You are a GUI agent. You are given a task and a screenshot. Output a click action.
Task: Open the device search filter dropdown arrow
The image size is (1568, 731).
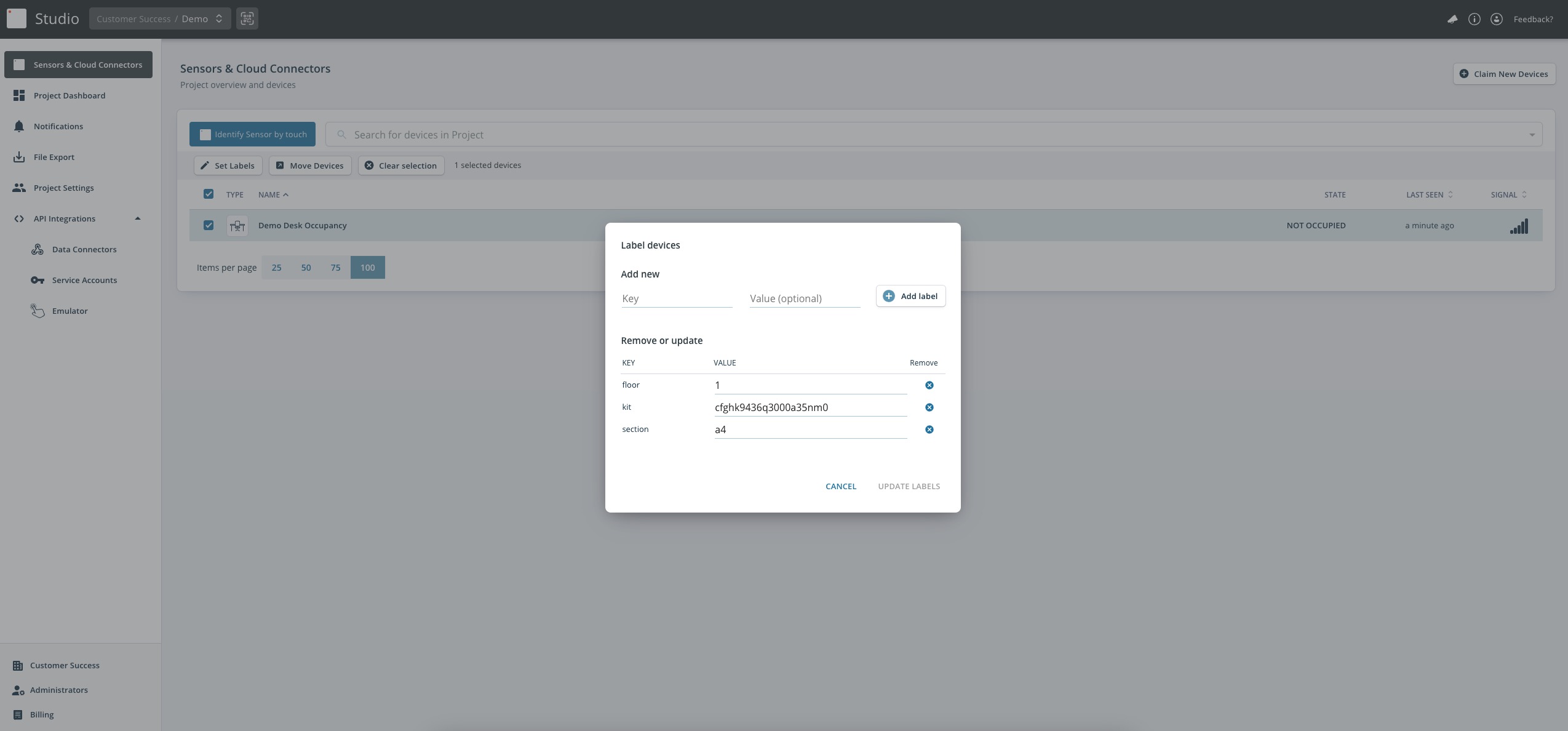(x=1532, y=134)
